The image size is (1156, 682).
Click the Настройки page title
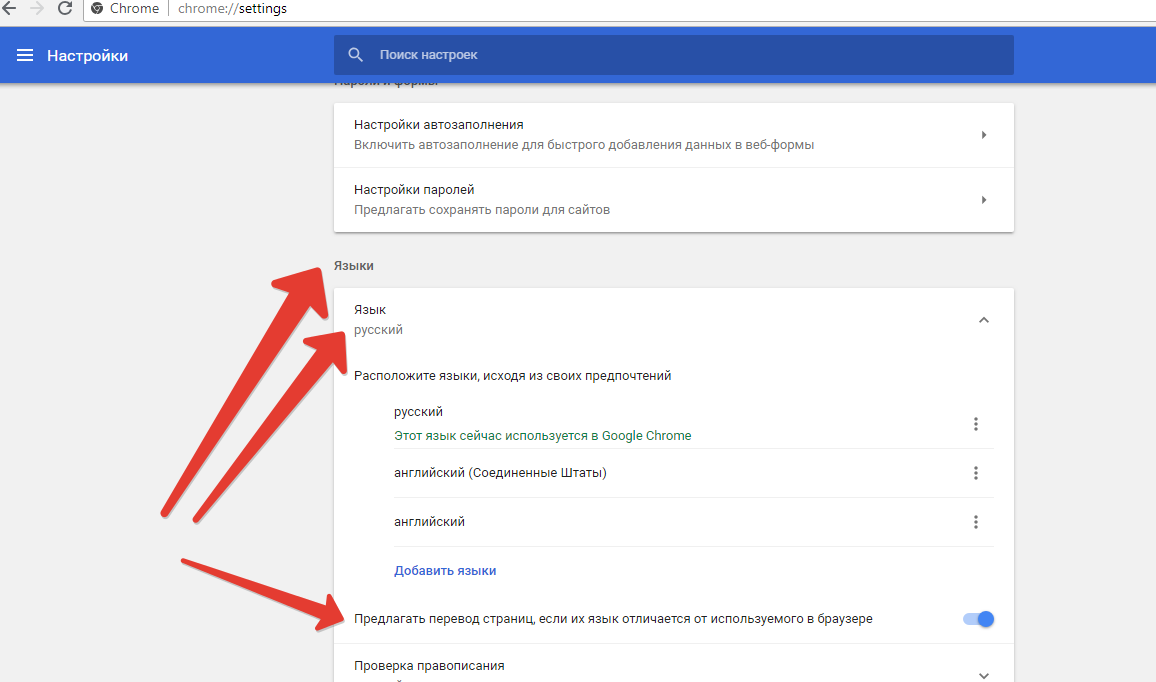click(x=87, y=56)
